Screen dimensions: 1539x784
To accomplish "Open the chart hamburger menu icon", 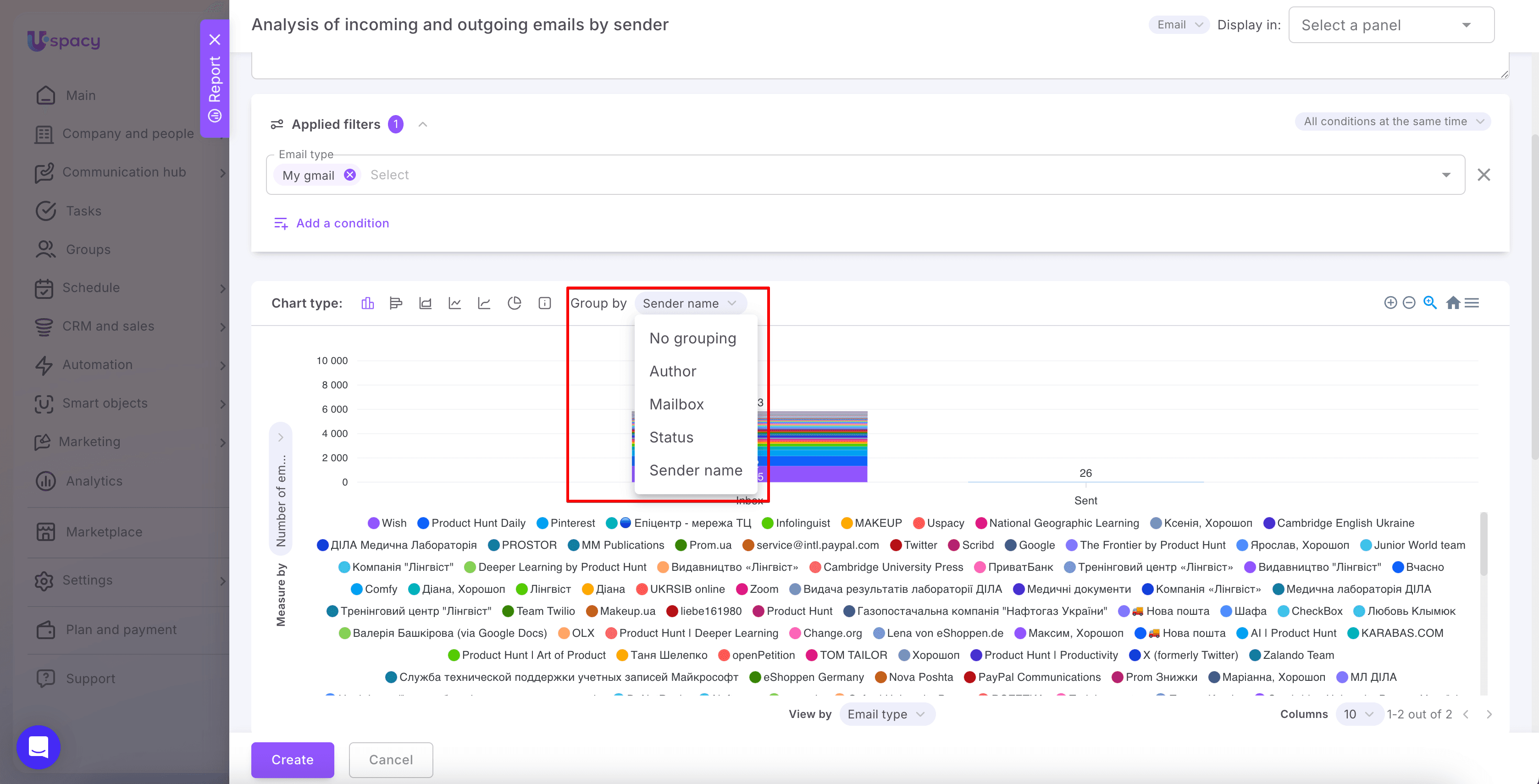I will (1472, 303).
